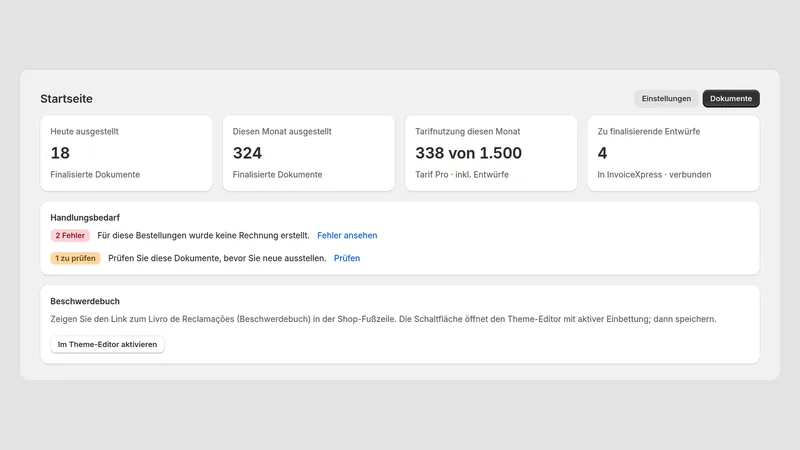Screen dimensions: 800x450
Task: Select the value '324'
Action: tap(247, 153)
